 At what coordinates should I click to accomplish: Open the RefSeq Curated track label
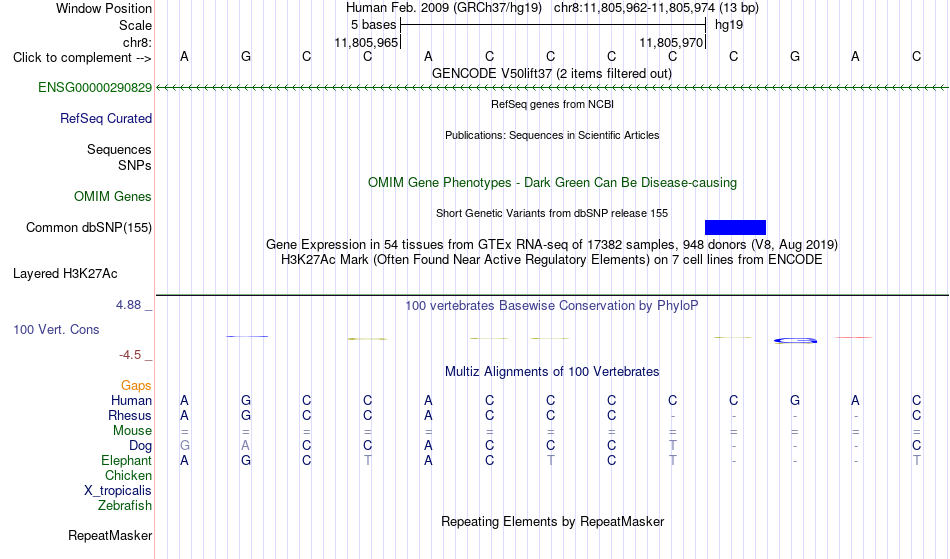[x=105, y=119]
